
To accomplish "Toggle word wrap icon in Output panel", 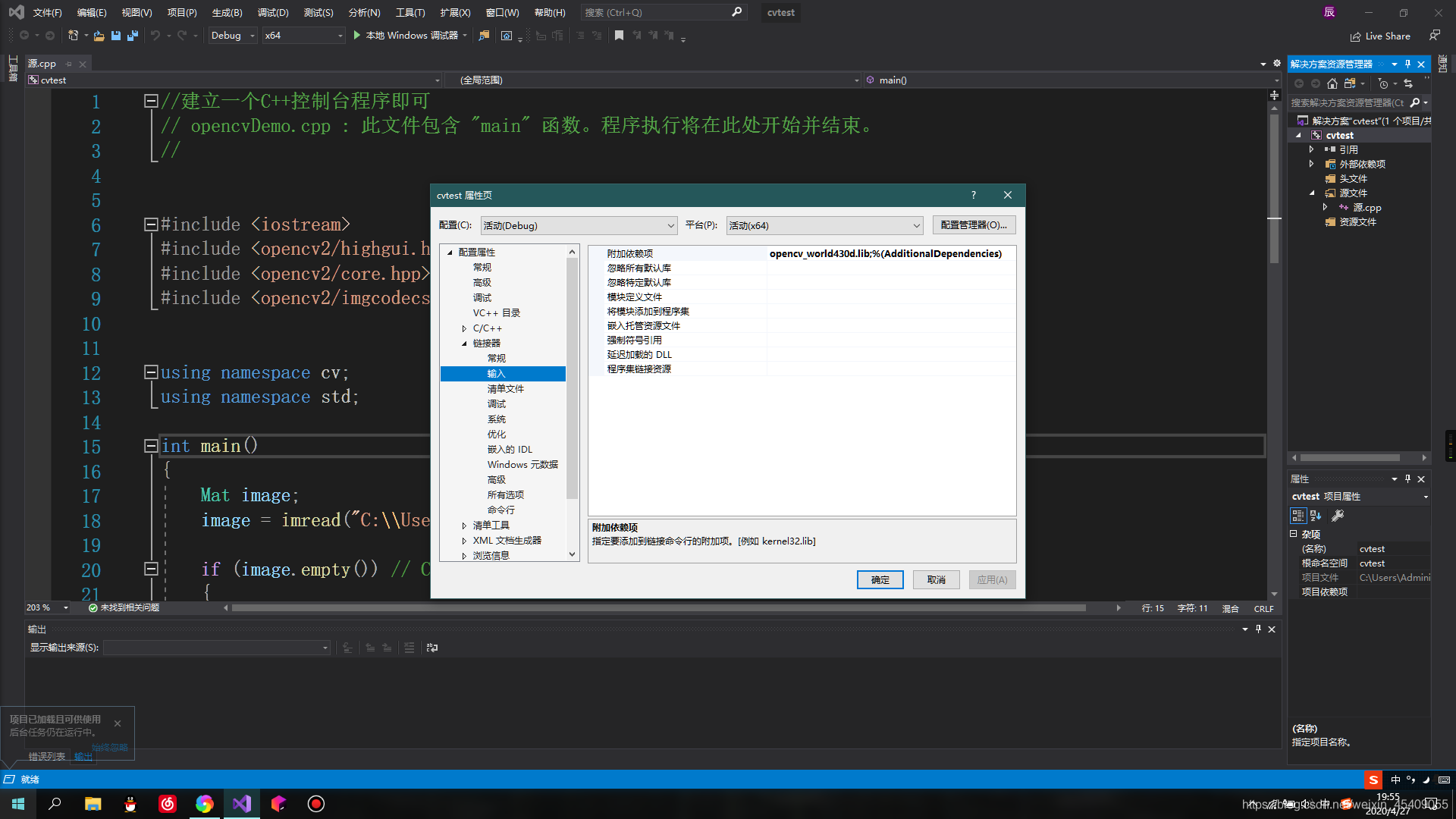I will click(432, 648).
